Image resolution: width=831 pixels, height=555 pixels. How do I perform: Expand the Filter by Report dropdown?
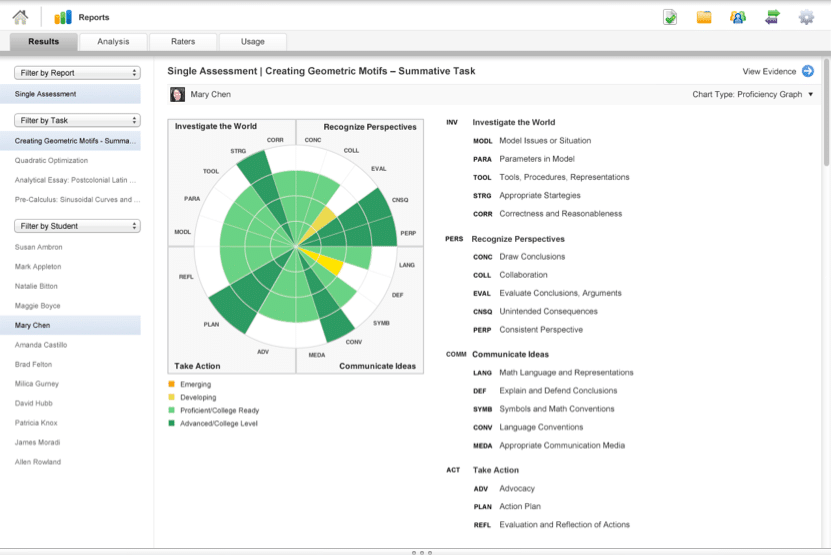click(x=77, y=73)
